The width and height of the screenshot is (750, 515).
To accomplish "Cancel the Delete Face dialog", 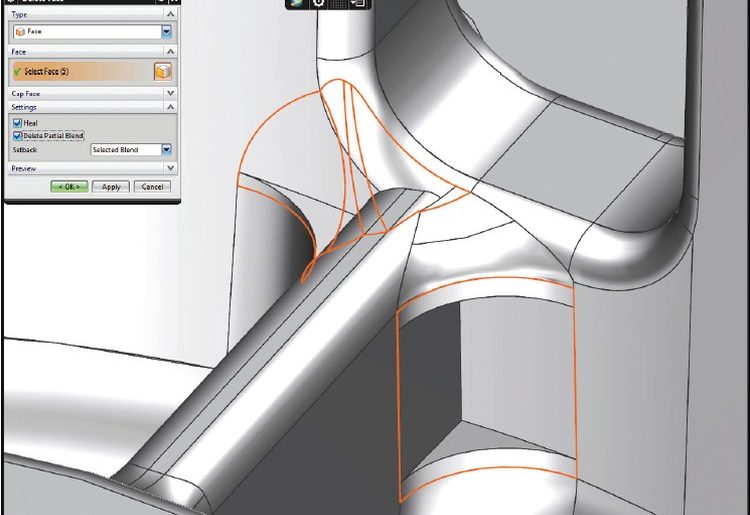I will pos(152,187).
